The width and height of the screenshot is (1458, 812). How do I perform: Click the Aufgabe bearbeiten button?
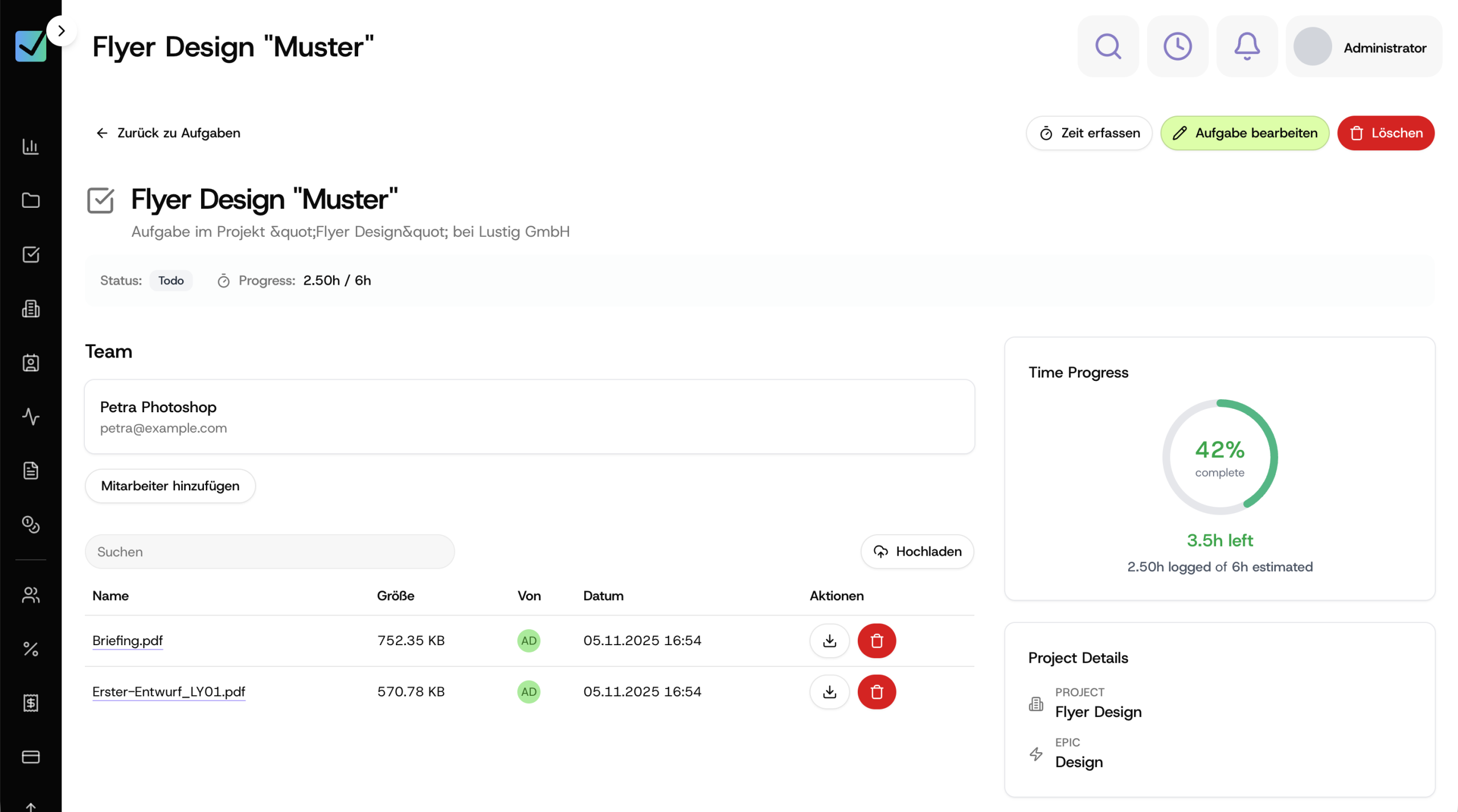[x=1244, y=133]
